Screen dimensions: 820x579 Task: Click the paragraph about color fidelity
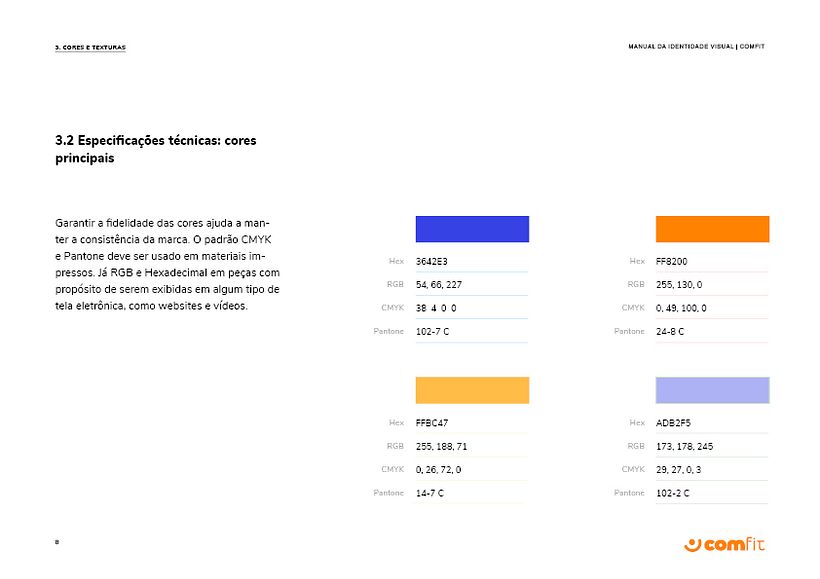[x=167, y=264]
